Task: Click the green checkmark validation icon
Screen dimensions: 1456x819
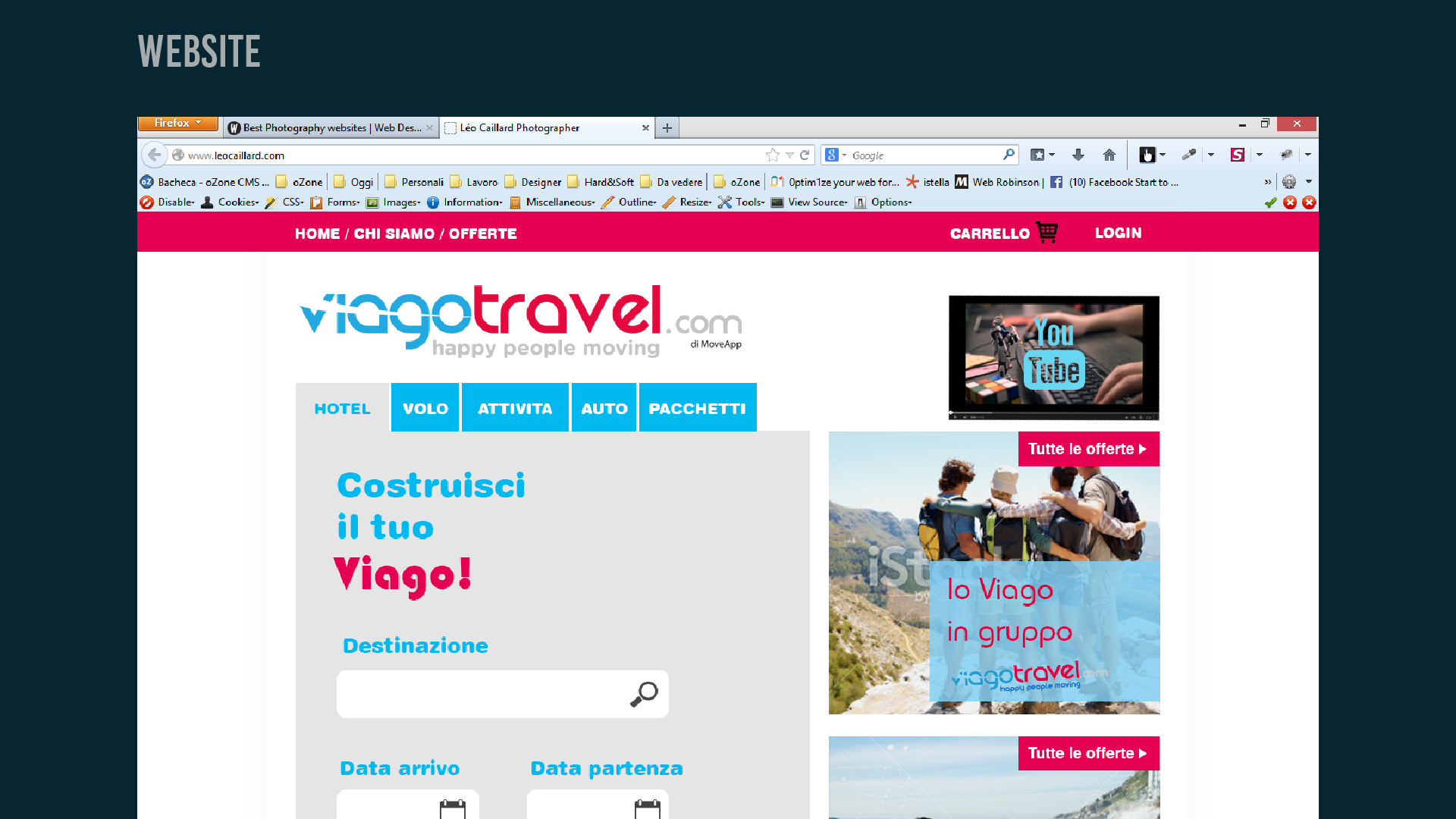Action: coord(1270,202)
